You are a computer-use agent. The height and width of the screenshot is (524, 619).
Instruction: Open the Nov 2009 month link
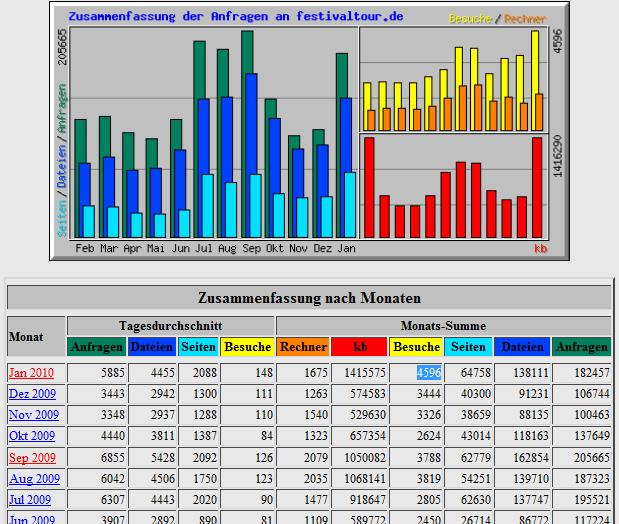(34, 415)
